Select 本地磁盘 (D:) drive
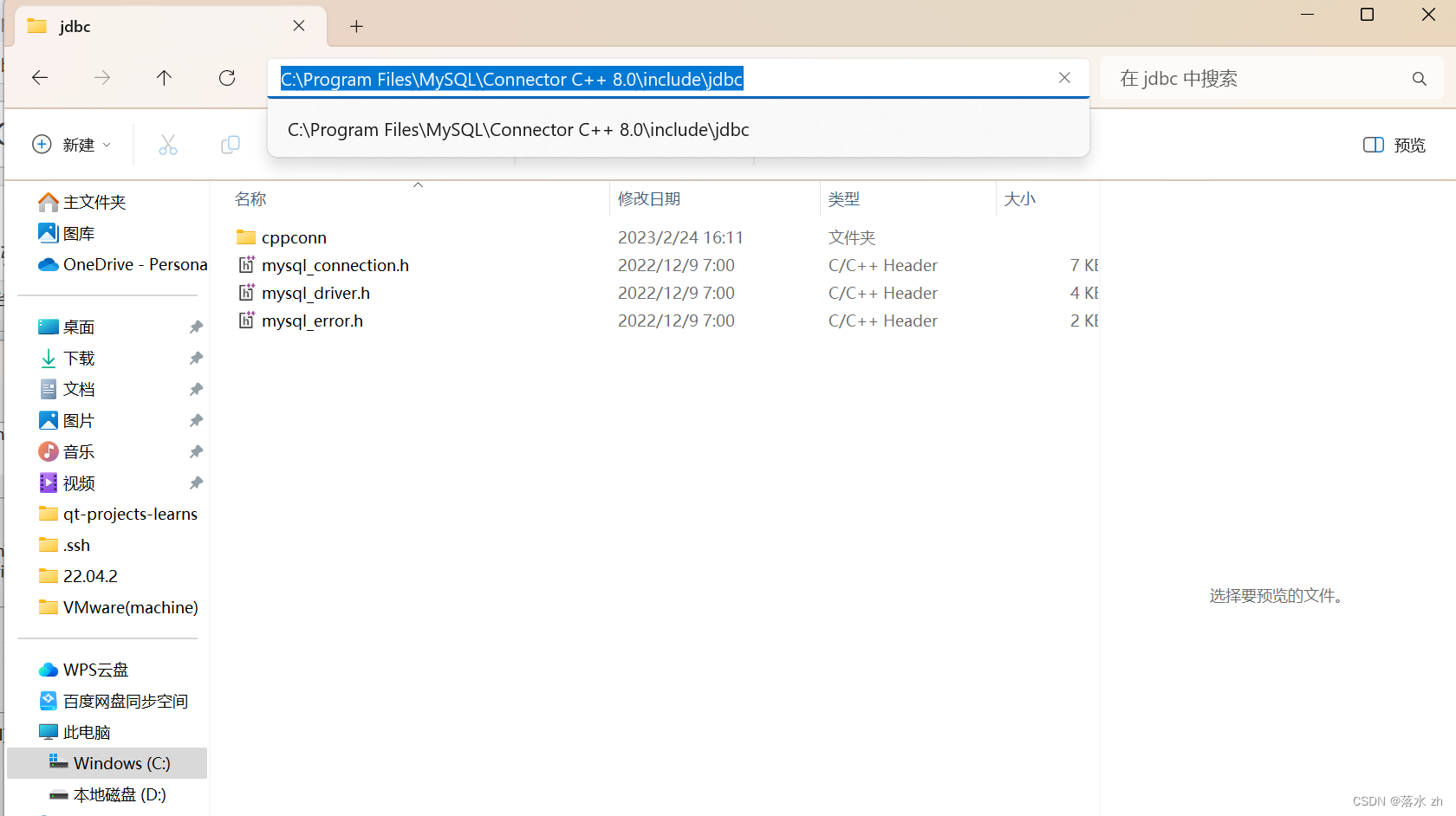Viewport: 1456px width, 816px height. (x=107, y=794)
